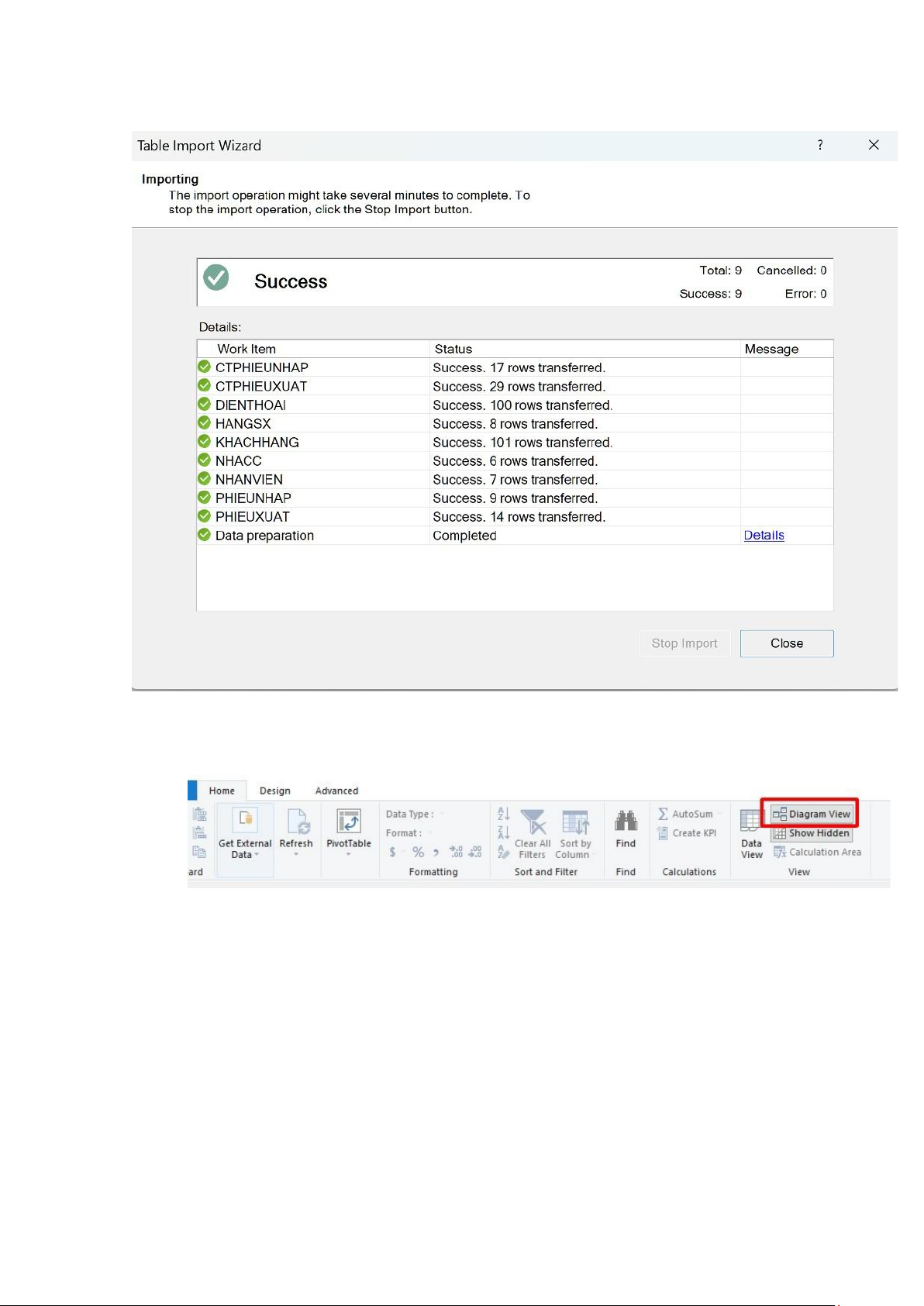Sort A to Z ascending
Image resolution: width=924 pixels, height=1306 pixels.
point(503,814)
